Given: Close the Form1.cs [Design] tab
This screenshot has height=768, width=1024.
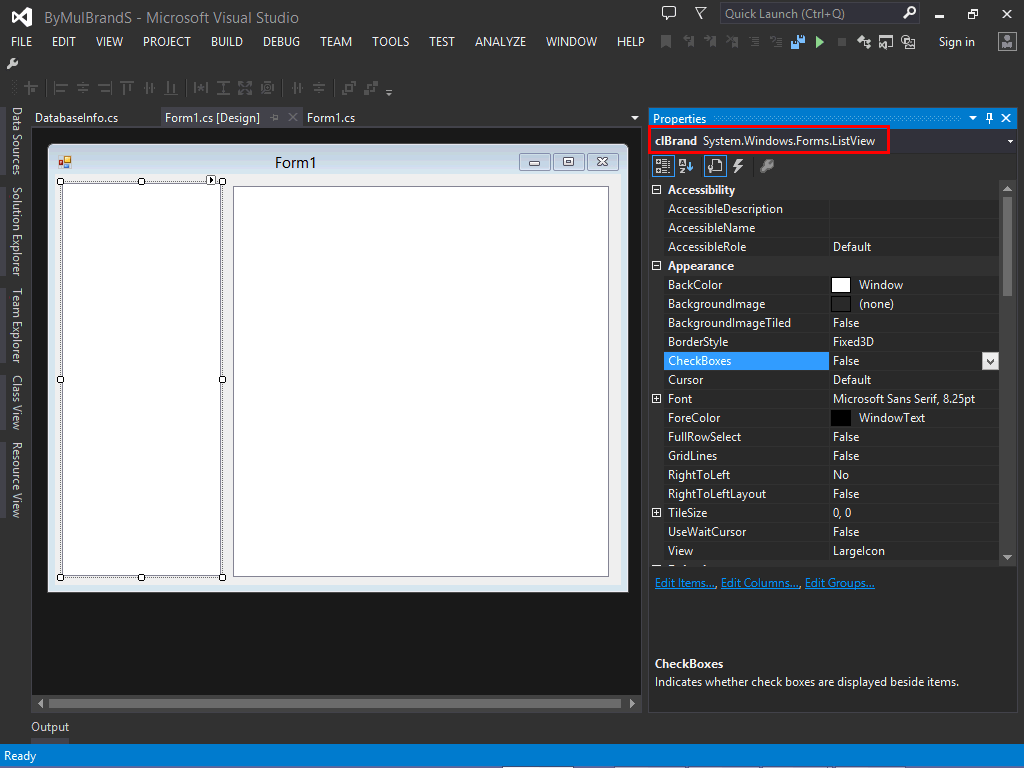Looking at the screenshot, I should (293, 118).
